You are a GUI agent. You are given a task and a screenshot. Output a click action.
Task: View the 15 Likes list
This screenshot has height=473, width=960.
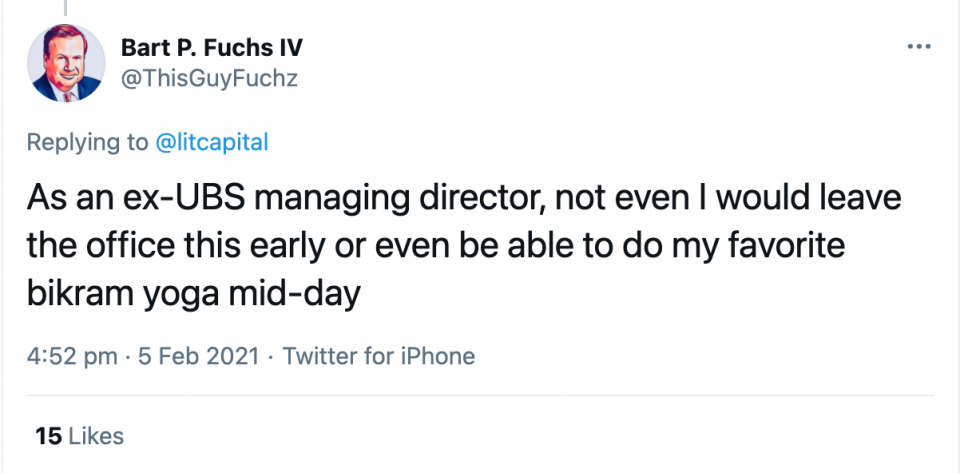point(79,436)
